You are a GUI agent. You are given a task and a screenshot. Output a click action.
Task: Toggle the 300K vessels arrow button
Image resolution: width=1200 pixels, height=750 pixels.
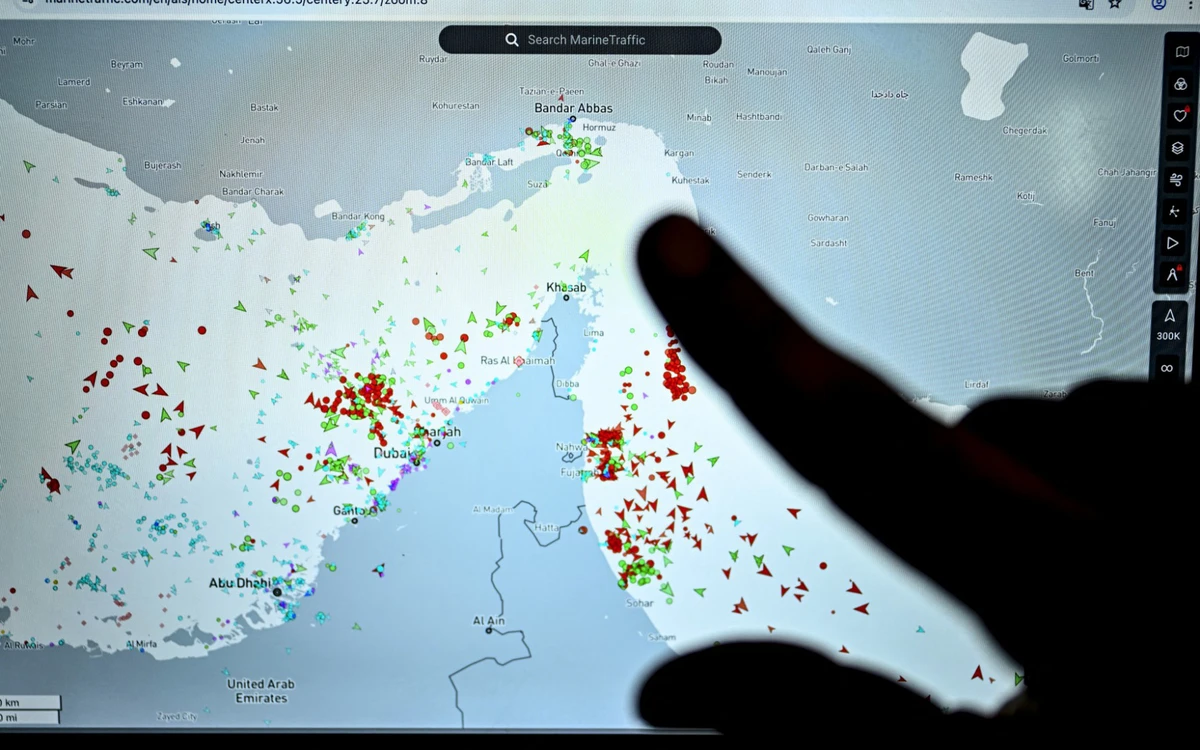[1169, 316]
